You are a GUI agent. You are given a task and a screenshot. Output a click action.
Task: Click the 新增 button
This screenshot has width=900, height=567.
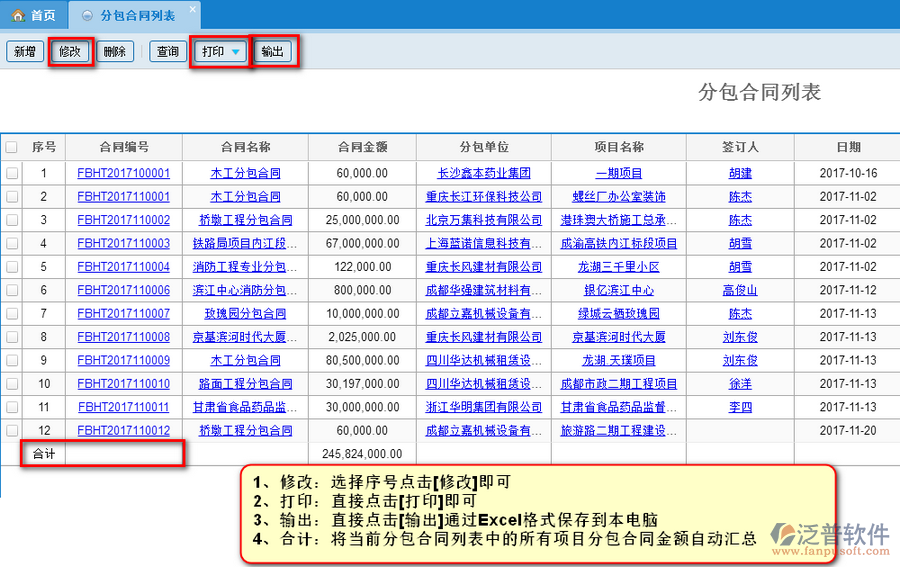(x=24, y=52)
